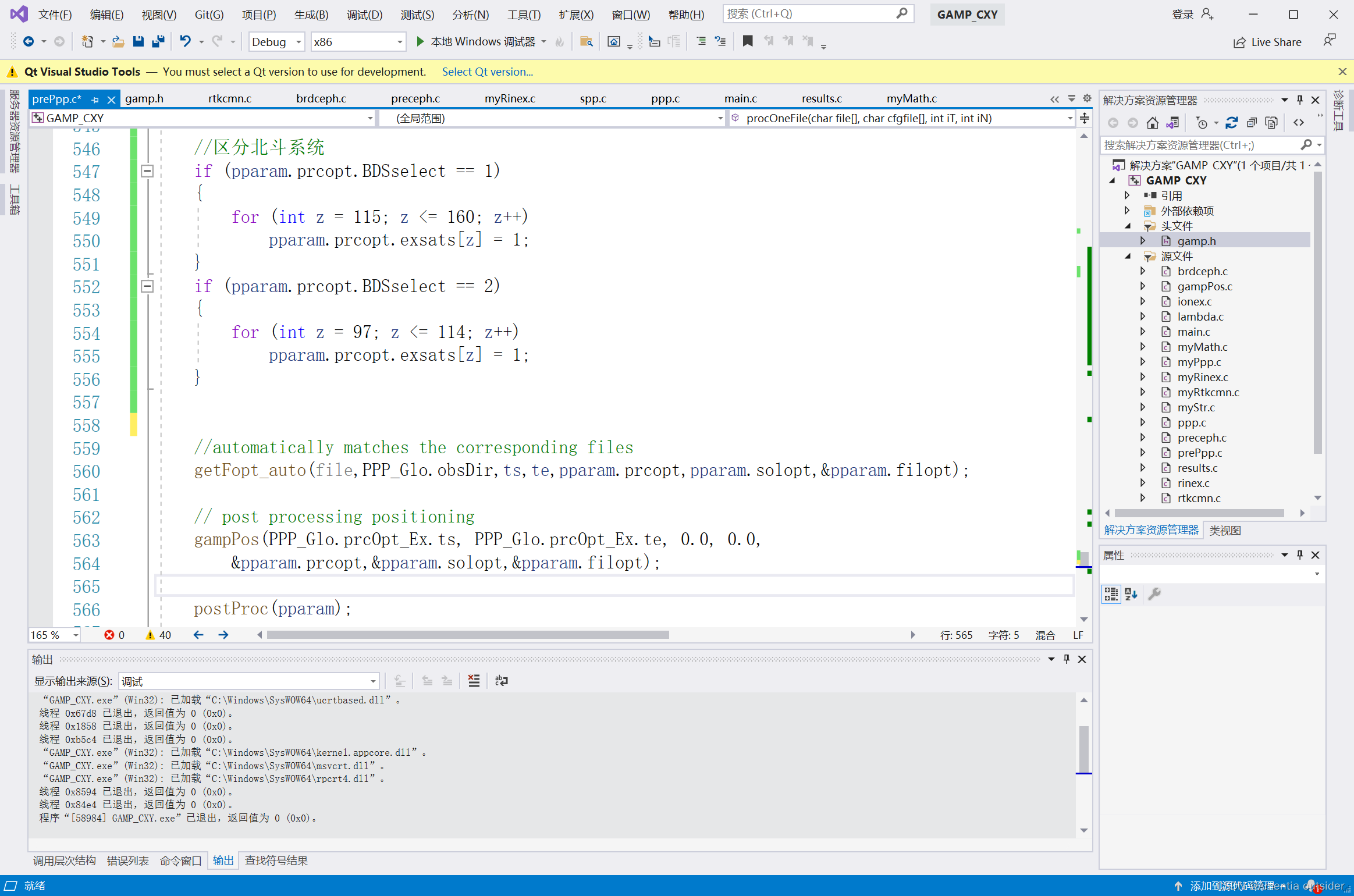Open the Debug configuration dropdown
Viewport: 1354px width, 896px height.
298,42
